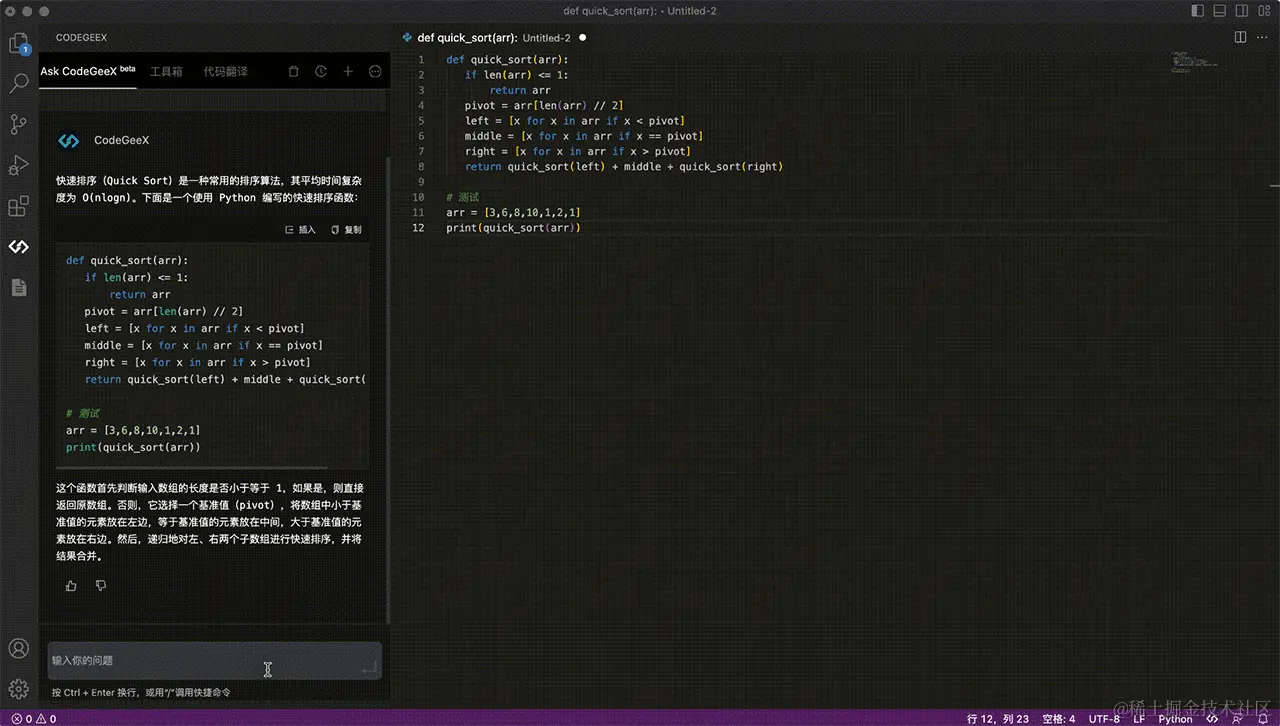Click the editor line starting with left =
The width and height of the screenshot is (1280, 726).
coord(574,121)
